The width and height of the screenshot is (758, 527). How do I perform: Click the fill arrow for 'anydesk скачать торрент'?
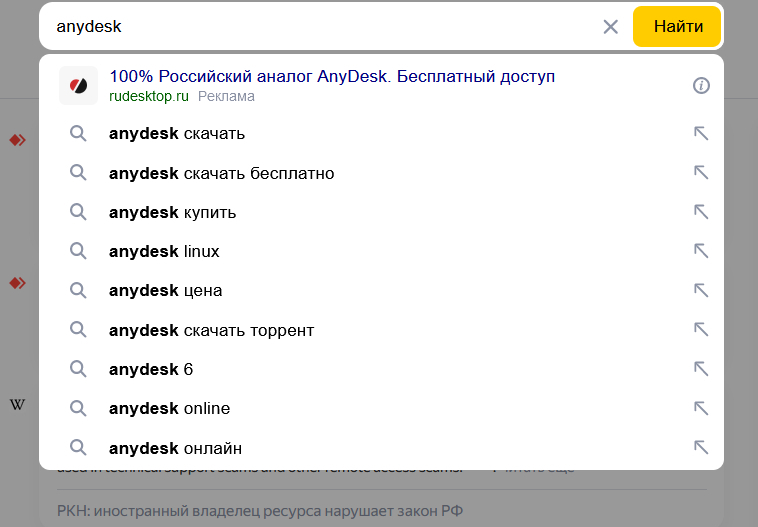click(701, 329)
